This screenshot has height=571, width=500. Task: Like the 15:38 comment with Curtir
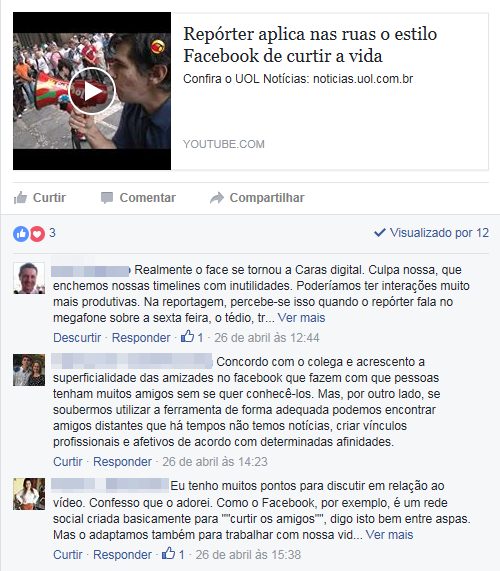[68, 555]
